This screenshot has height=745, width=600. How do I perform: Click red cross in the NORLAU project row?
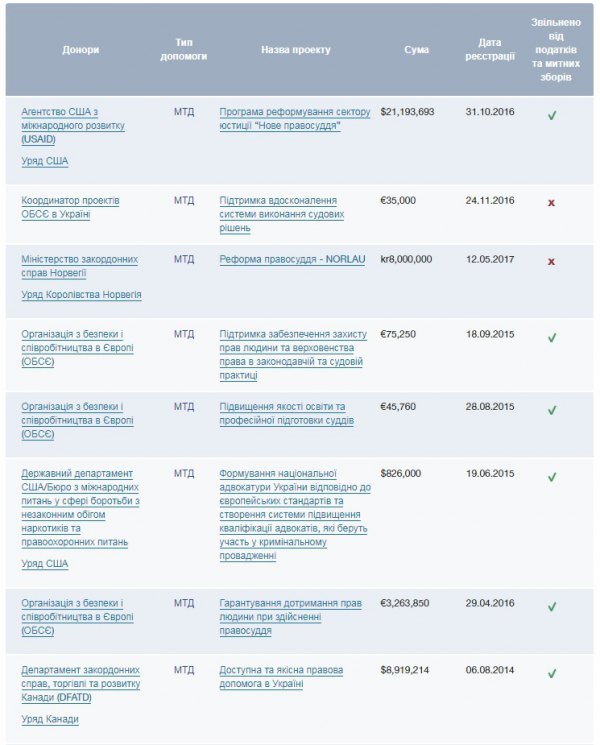[x=551, y=262]
